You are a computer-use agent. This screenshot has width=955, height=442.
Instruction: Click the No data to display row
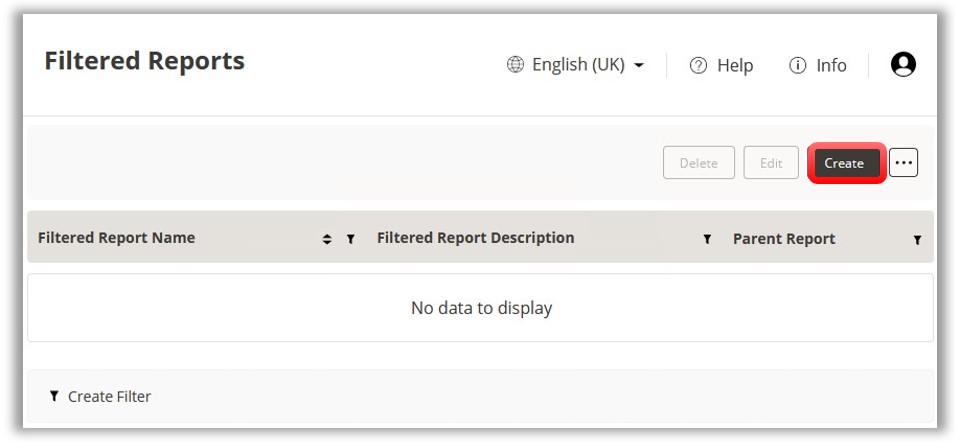(481, 308)
